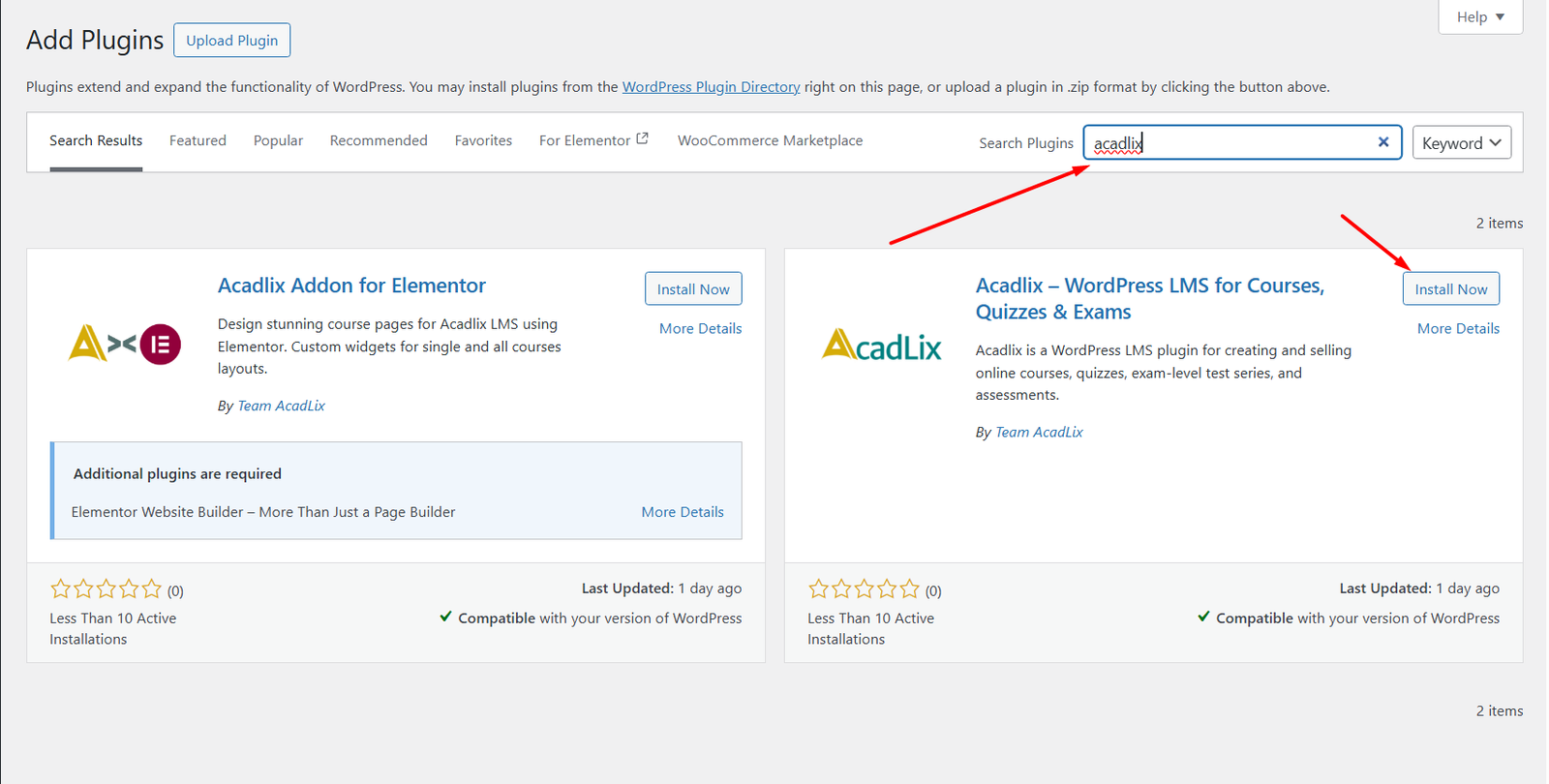Install Acadlix WordPress LMS plugin now
This screenshot has height=784, width=1549.
[x=1450, y=289]
